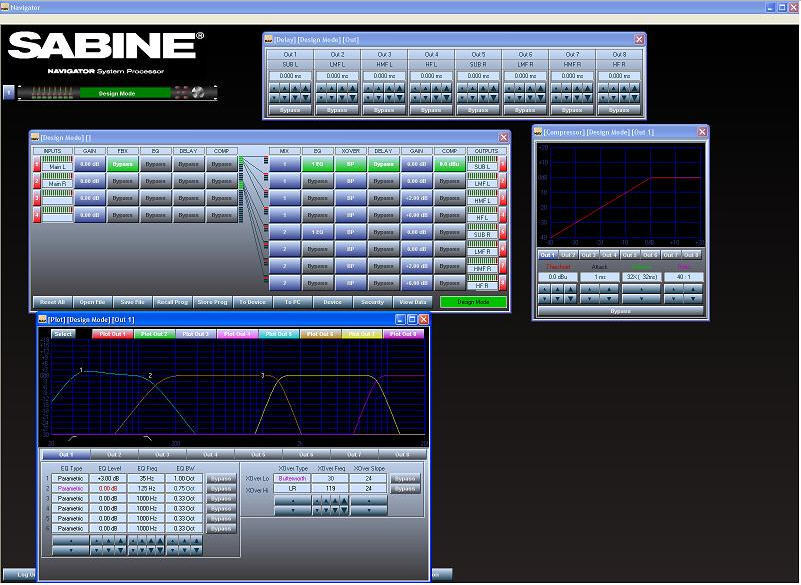Open EQ Type field of band 1 showing Parametric
The height and width of the screenshot is (585, 801).
click(x=70, y=479)
